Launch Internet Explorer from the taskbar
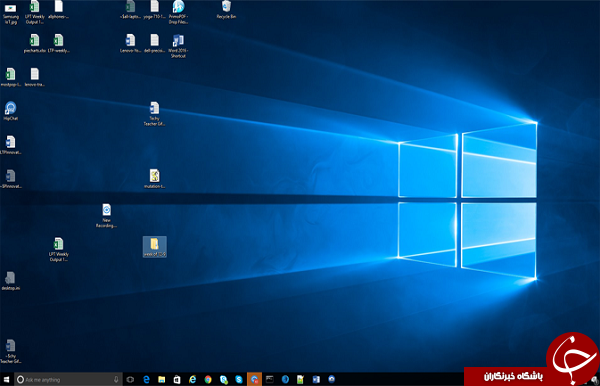The height and width of the screenshot is (386, 600). point(192,379)
